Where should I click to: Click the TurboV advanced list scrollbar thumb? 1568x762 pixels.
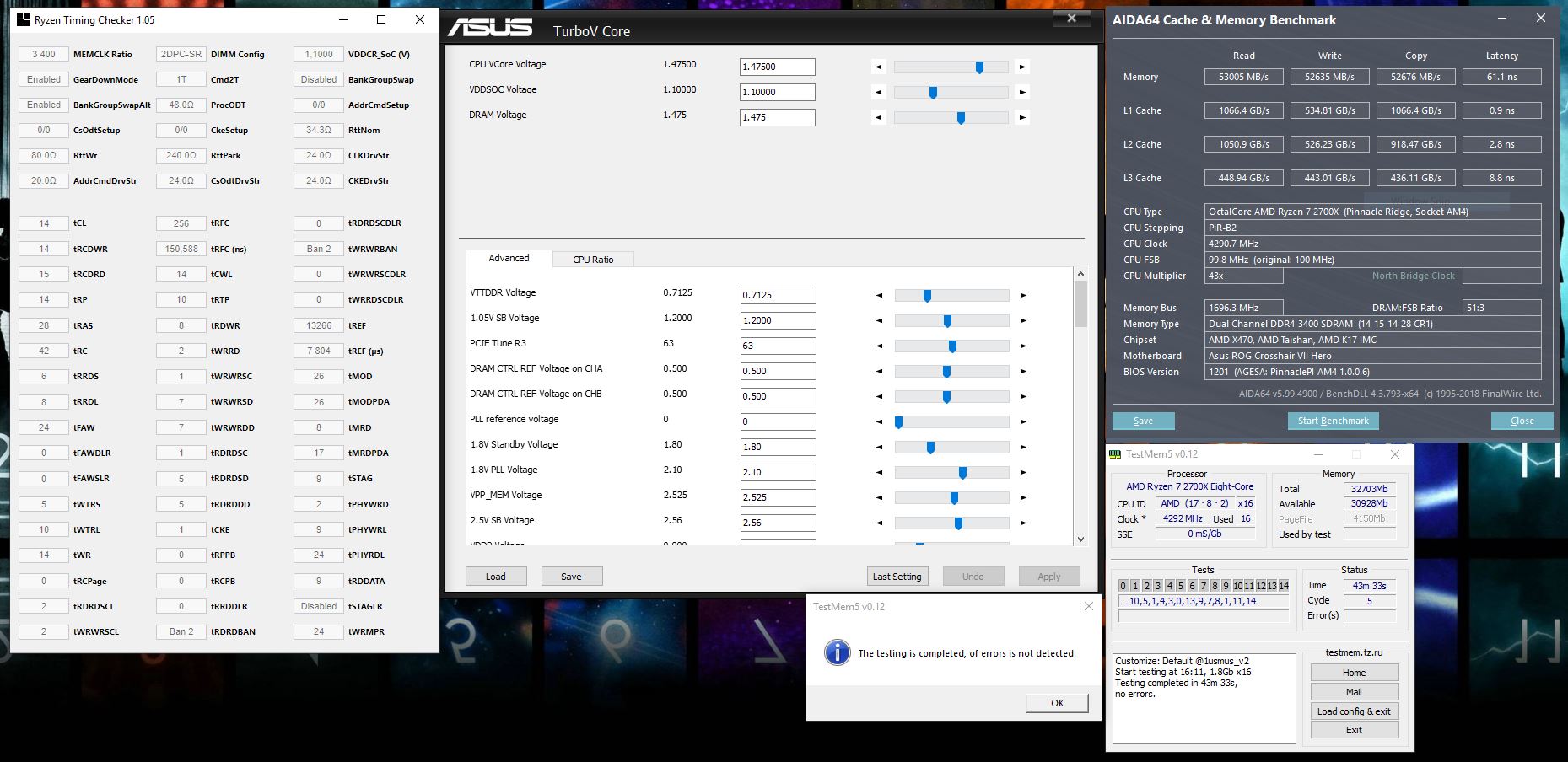(x=1080, y=304)
